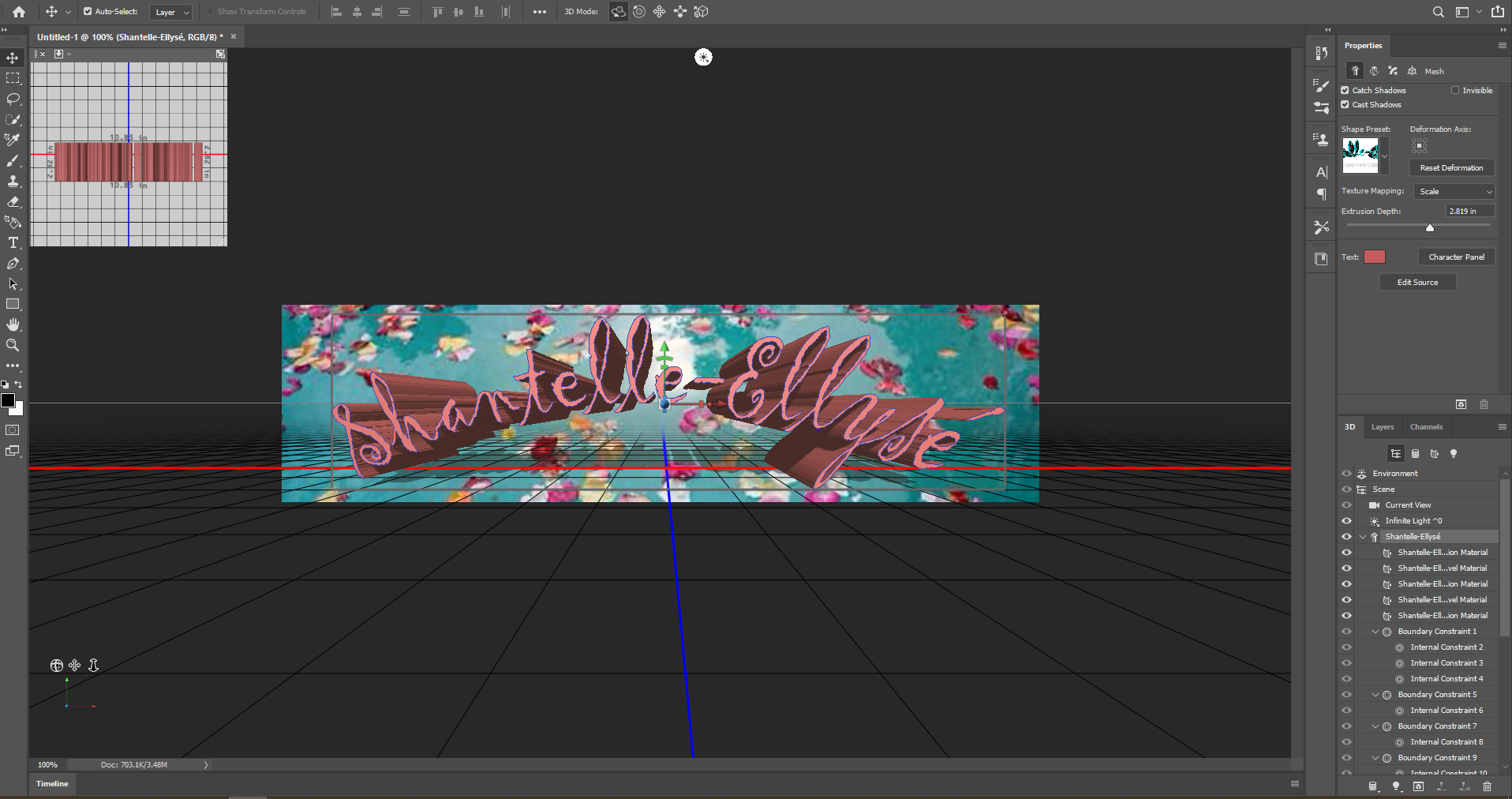The width and height of the screenshot is (1512, 799).
Task: Select the Horizontal Type tool
Action: [x=13, y=242]
